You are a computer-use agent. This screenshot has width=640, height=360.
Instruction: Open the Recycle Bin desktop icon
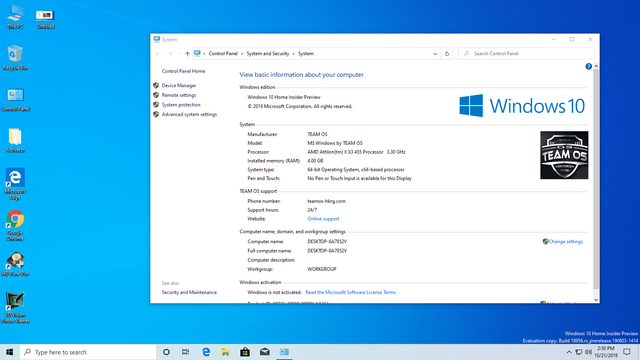click(x=15, y=58)
